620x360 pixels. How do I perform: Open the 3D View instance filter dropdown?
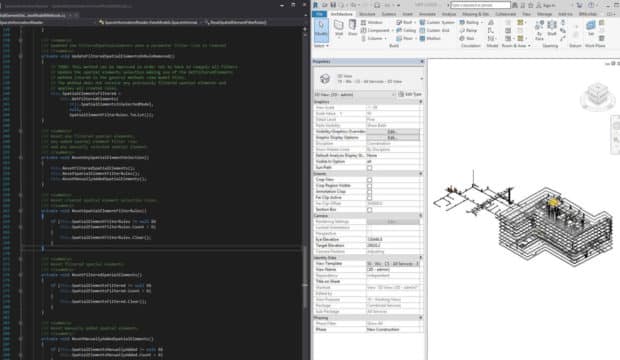(355, 95)
